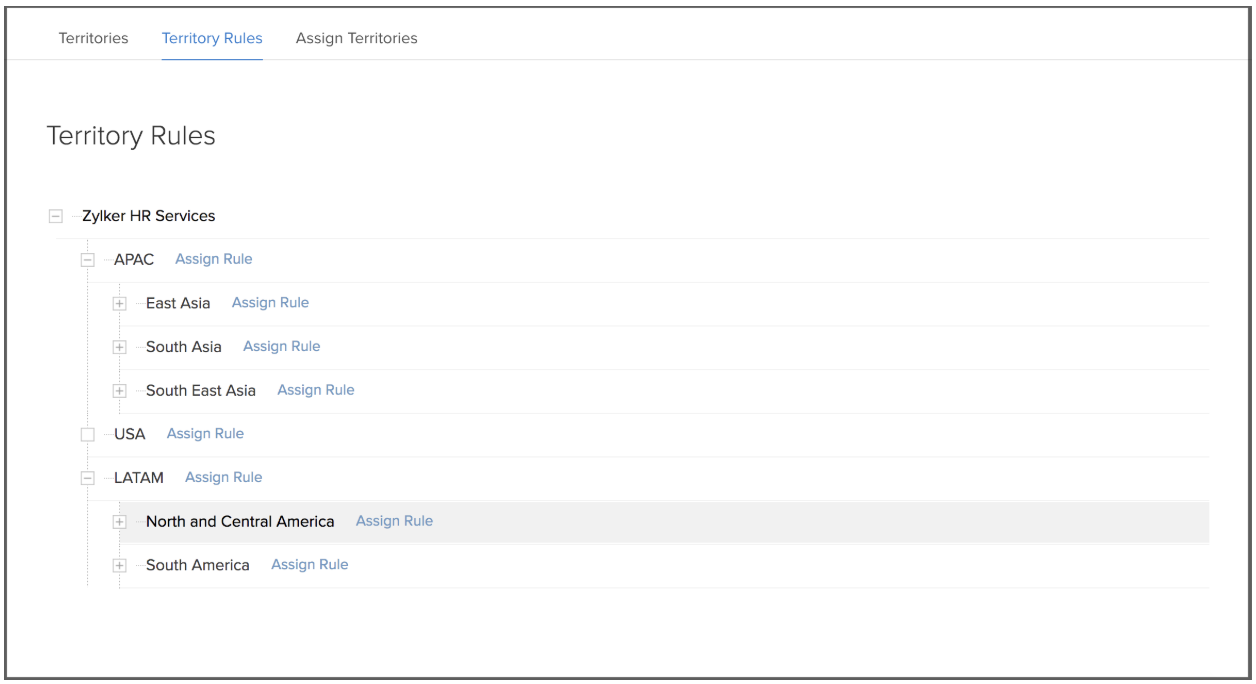This screenshot has height=684, width=1256.
Task: Expand North and Central America node
Action: (119, 522)
